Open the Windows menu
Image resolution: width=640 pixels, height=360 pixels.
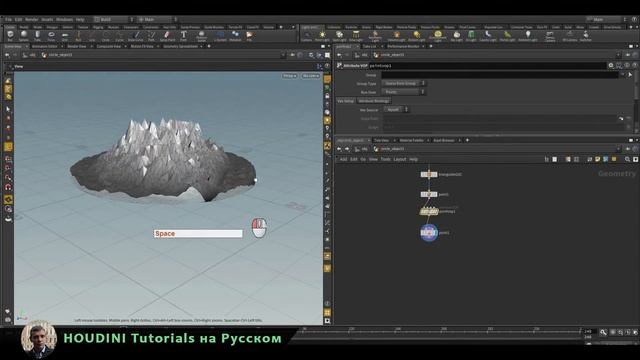pos(64,19)
